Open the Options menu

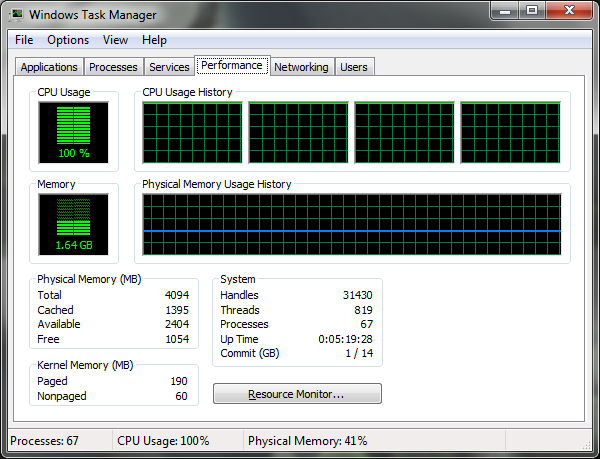tap(68, 40)
